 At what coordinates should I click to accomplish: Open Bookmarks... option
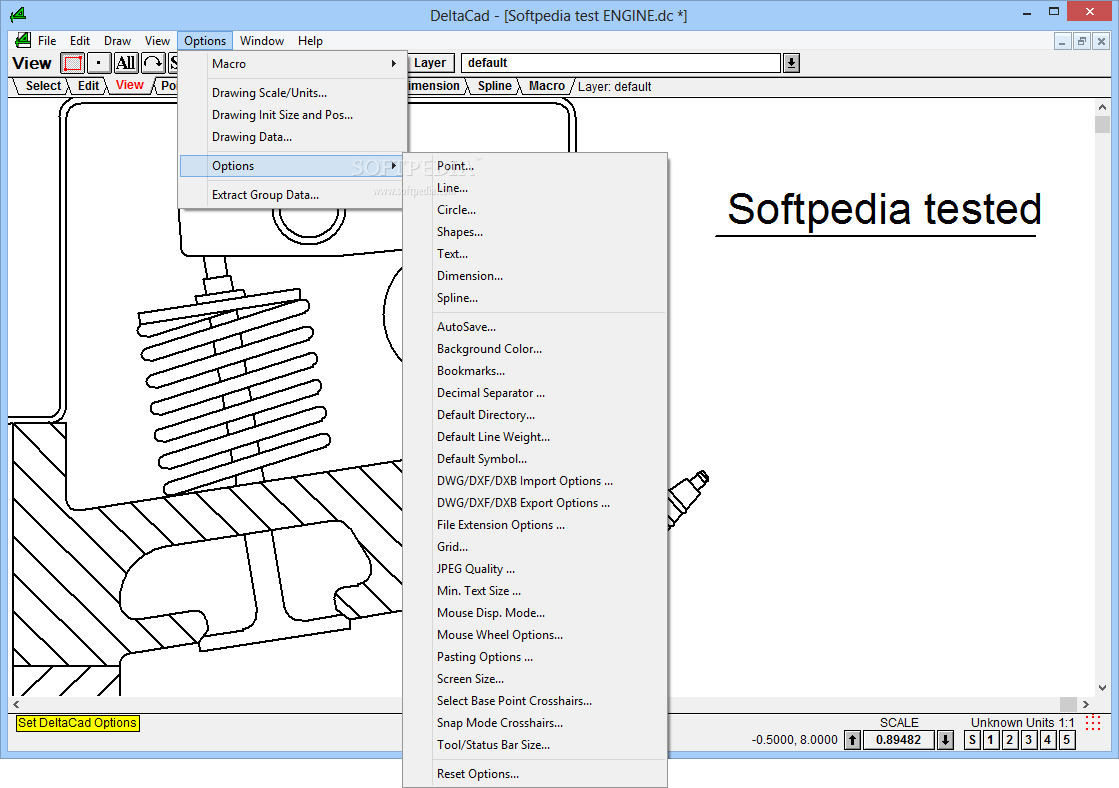coord(535,371)
